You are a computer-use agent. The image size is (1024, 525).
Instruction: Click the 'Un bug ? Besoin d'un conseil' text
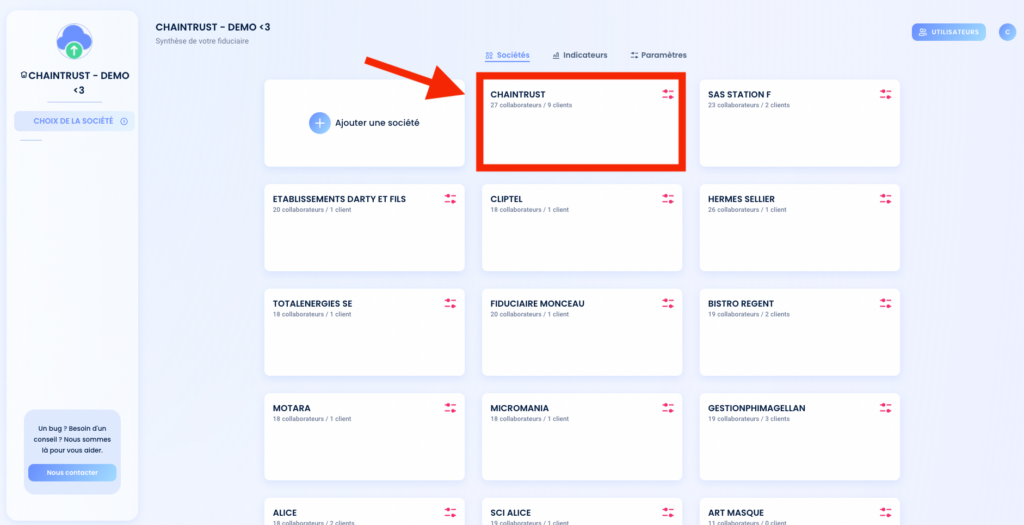[x=72, y=439]
